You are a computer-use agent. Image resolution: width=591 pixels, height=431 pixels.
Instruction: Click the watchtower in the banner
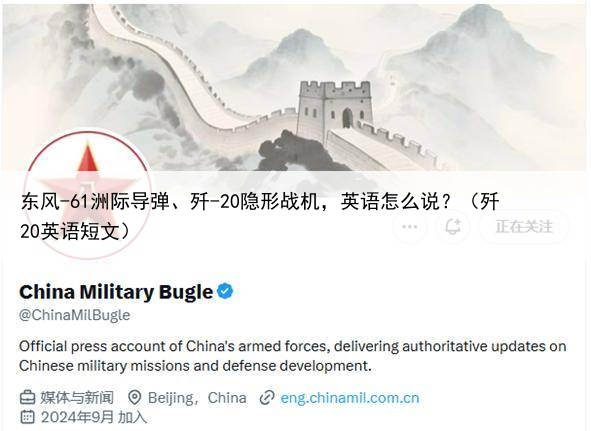click(334, 108)
